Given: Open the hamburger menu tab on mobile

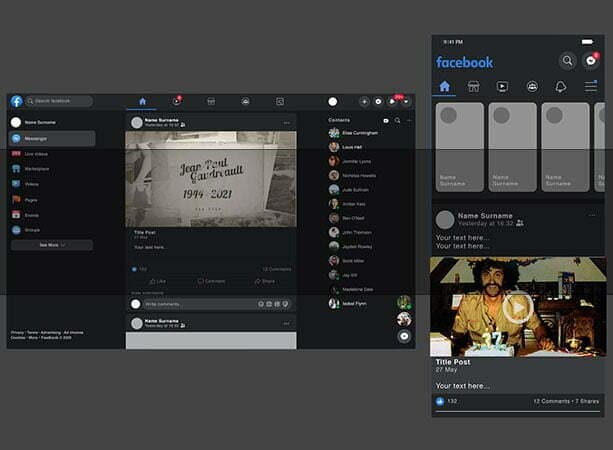Looking at the screenshot, I should point(591,86).
